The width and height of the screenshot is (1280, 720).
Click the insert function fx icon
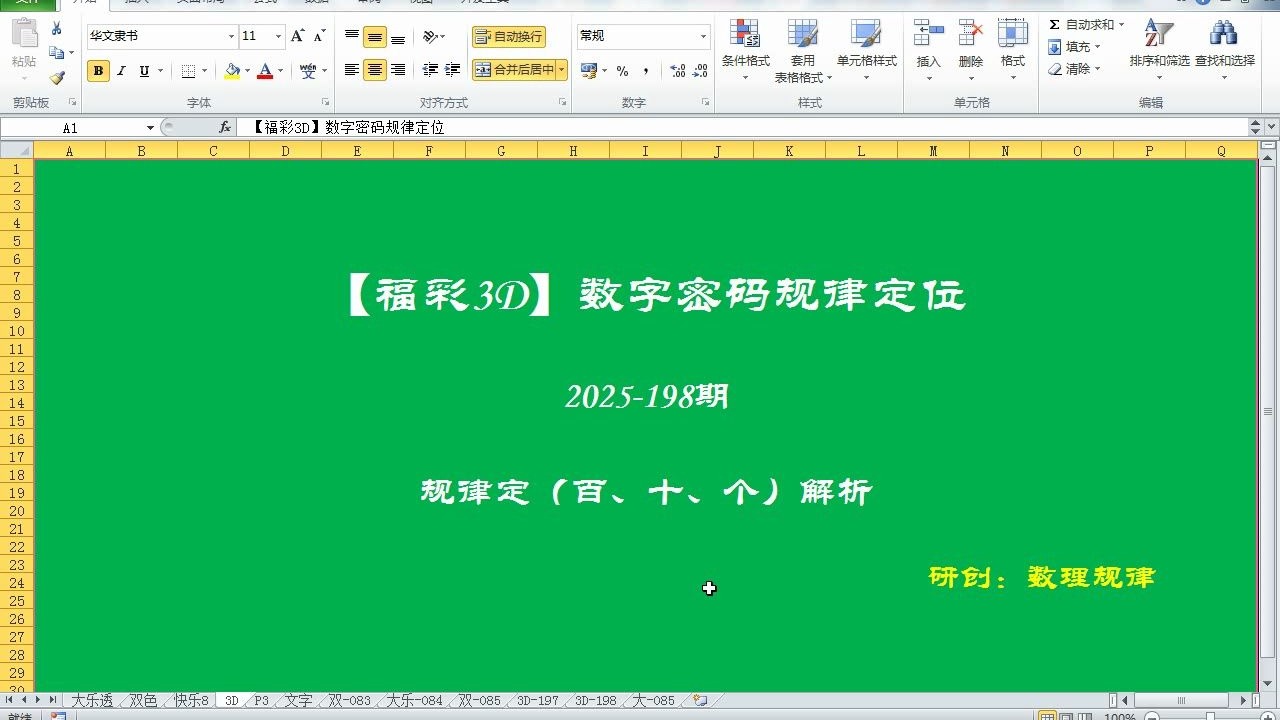[x=225, y=128]
